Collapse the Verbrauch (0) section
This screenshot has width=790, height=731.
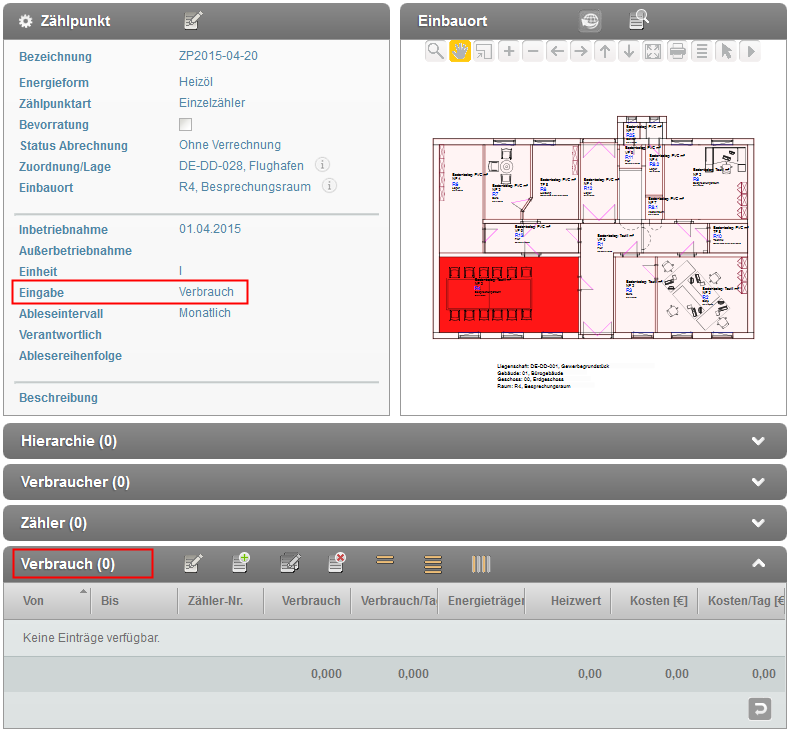(758, 564)
